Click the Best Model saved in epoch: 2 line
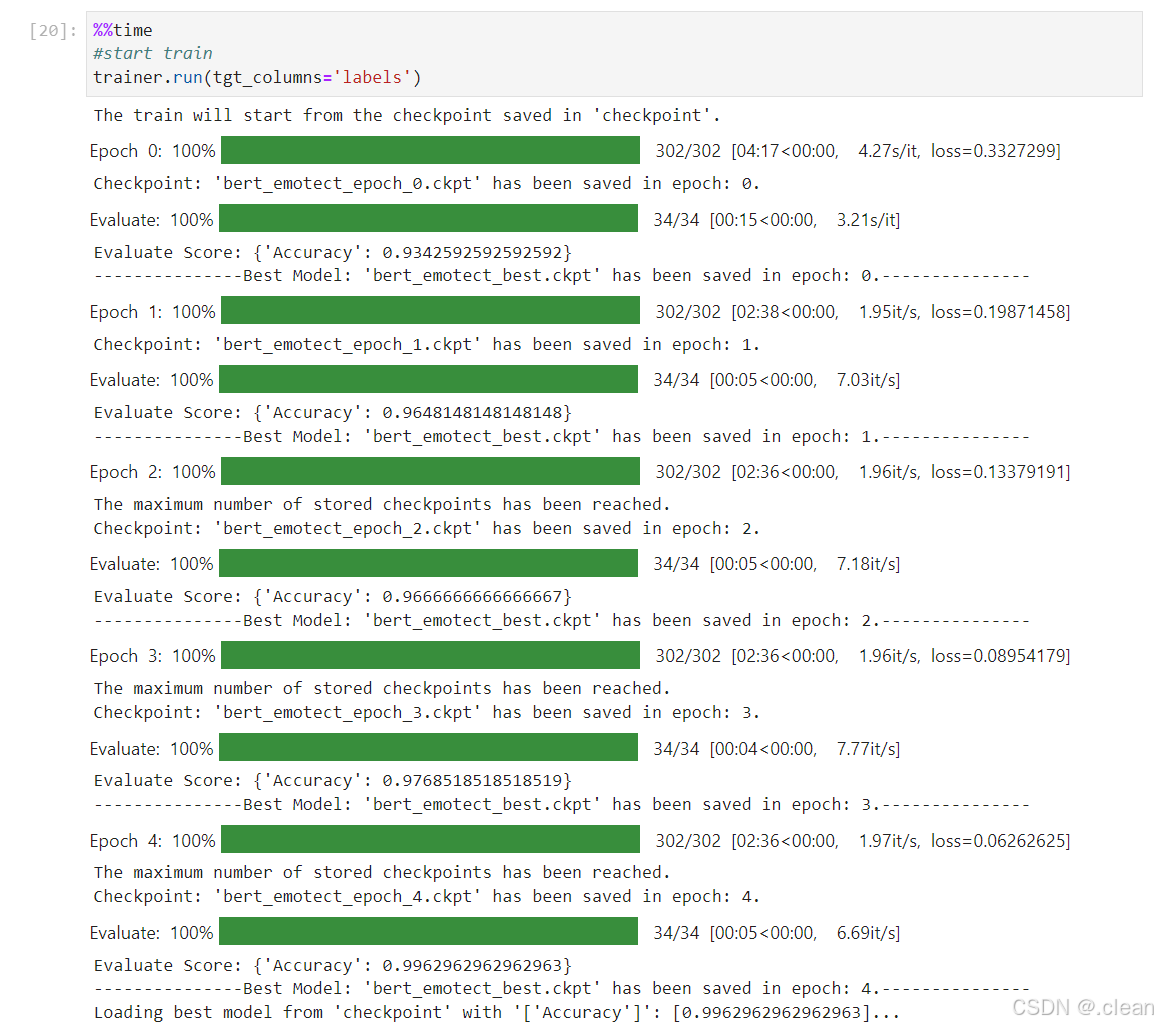Screen dimensions: 1158x1027 [x=561, y=621]
